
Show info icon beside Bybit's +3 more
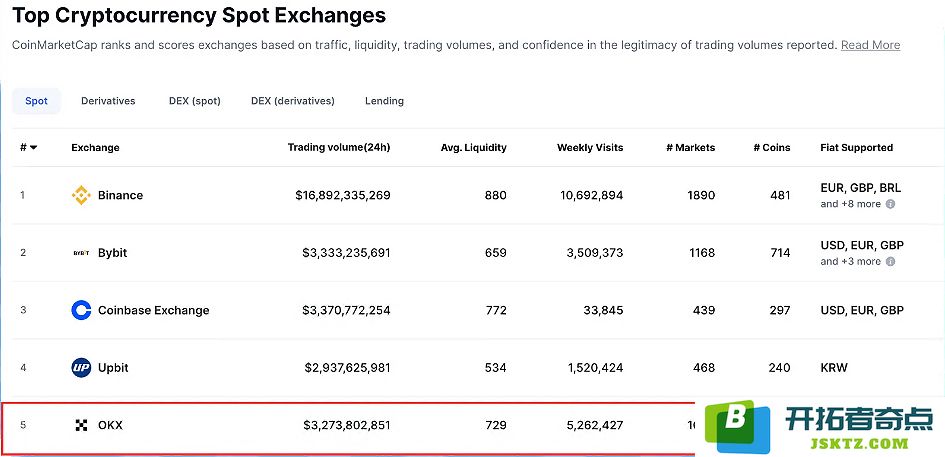tap(890, 261)
